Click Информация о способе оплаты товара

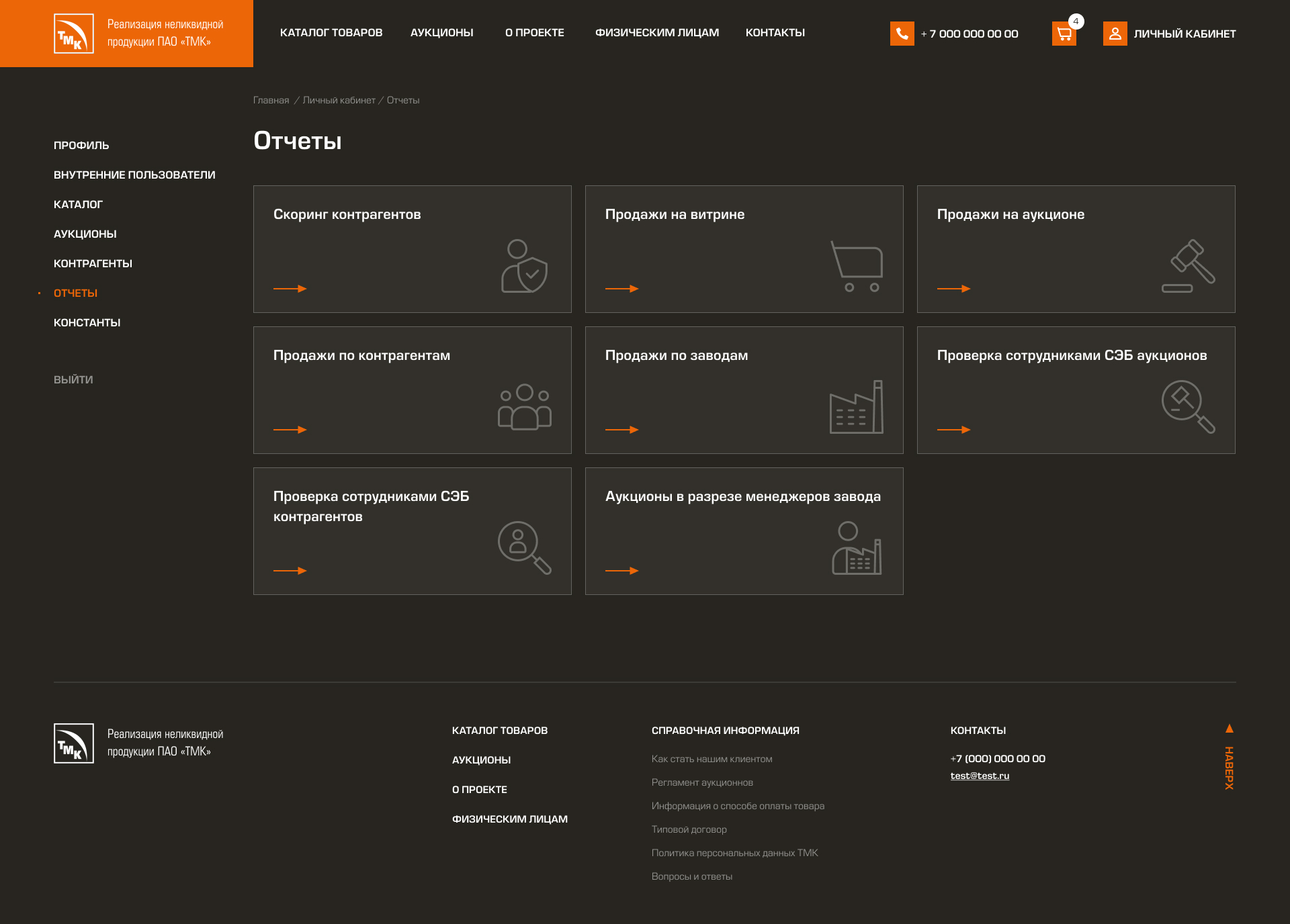[x=738, y=806]
